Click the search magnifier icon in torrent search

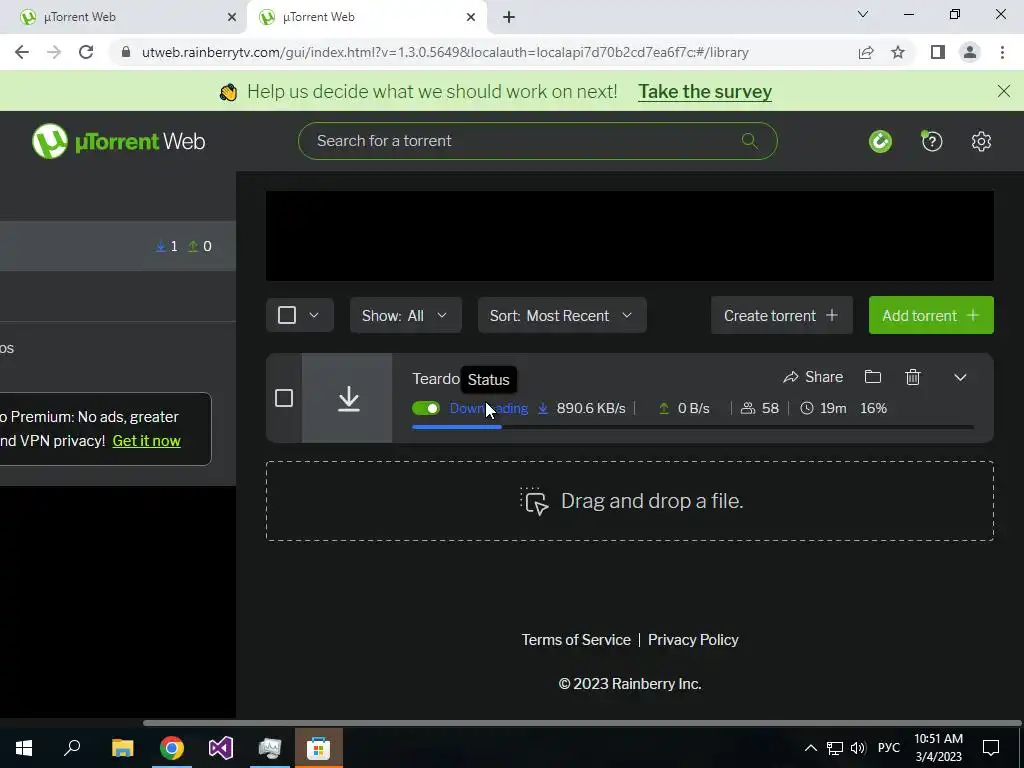tap(750, 140)
